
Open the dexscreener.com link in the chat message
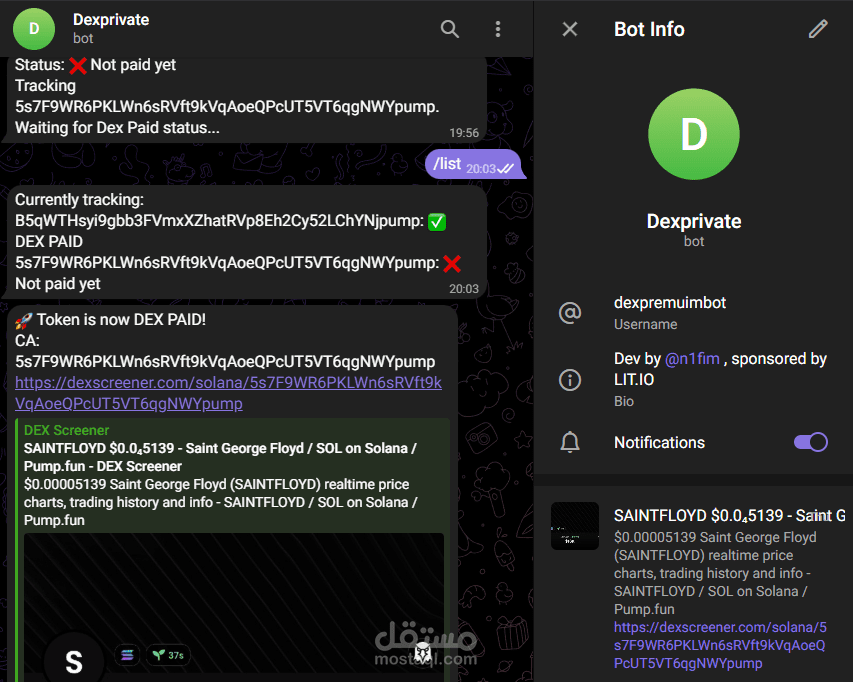(x=228, y=393)
